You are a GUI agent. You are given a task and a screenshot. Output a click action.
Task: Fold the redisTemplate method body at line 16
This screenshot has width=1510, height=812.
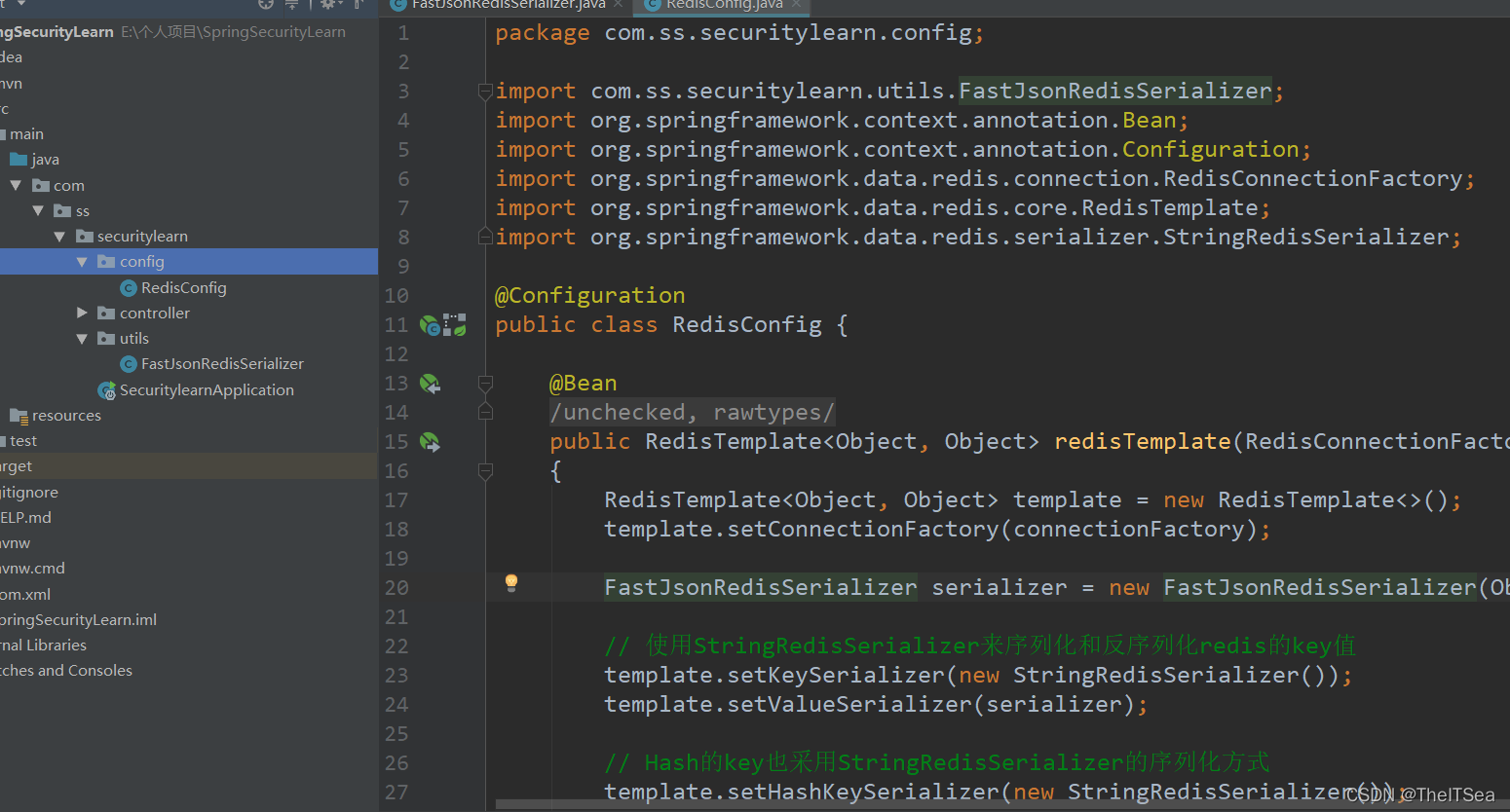[x=485, y=471]
